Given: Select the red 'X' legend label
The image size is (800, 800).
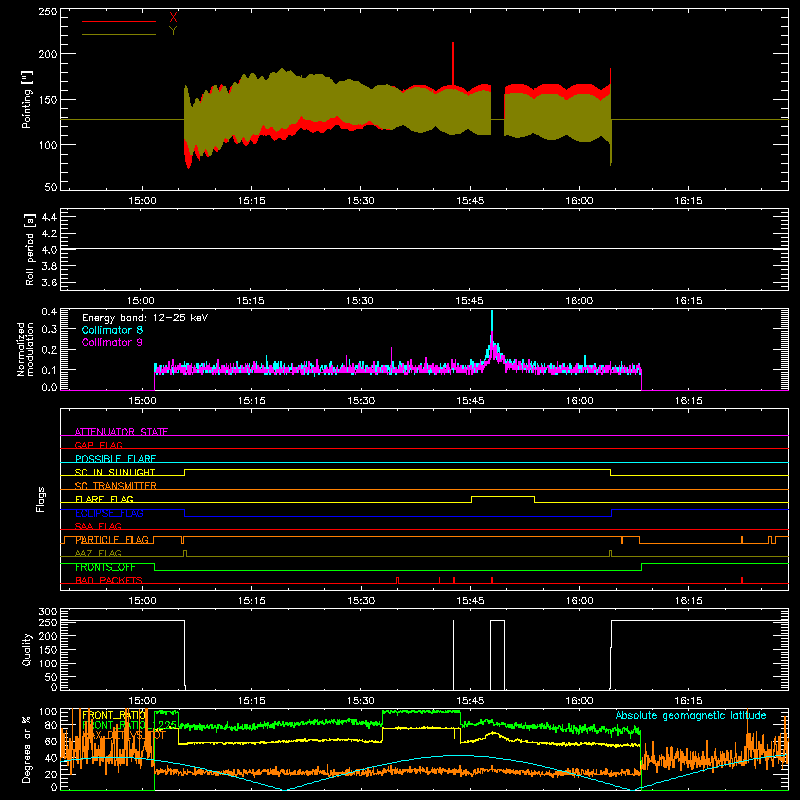Looking at the screenshot, I should pos(173,18).
